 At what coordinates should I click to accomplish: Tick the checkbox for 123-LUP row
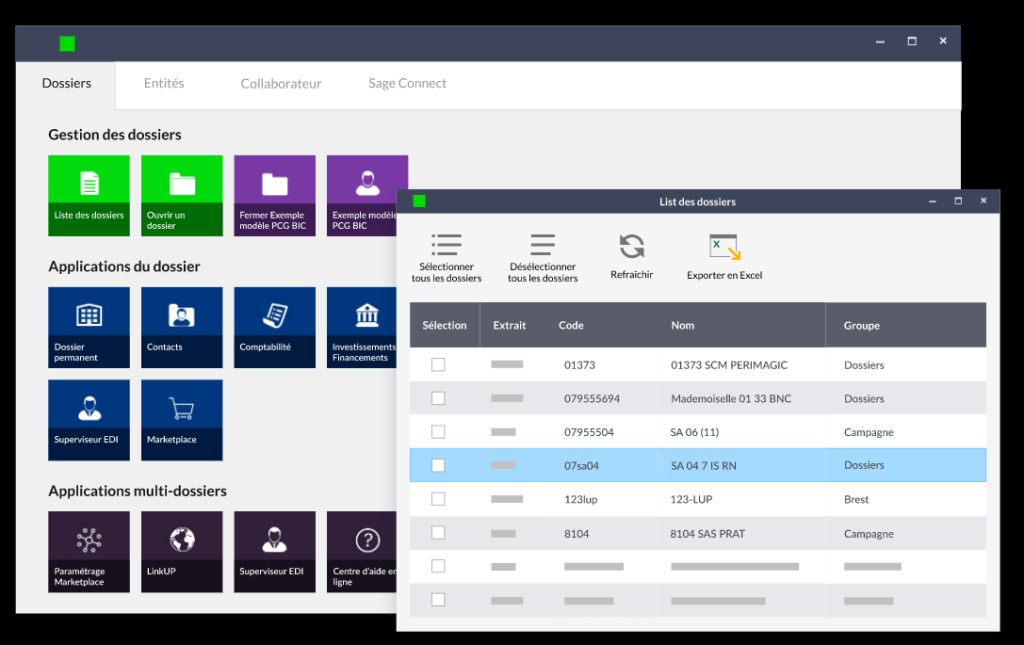tap(438, 499)
